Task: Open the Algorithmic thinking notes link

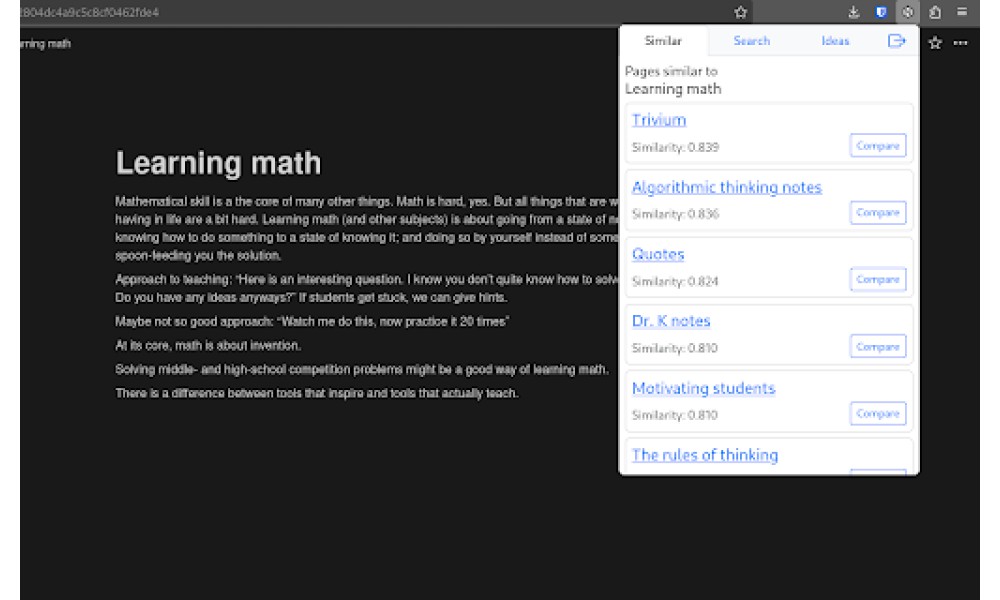Action: (x=726, y=187)
